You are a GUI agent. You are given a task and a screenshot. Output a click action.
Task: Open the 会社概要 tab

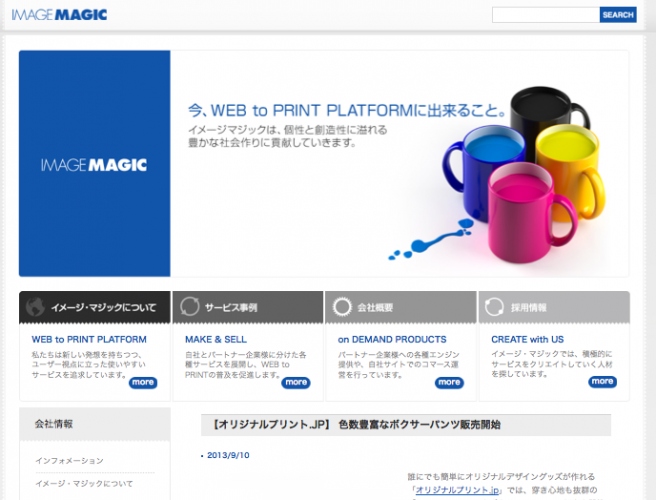[401, 308]
